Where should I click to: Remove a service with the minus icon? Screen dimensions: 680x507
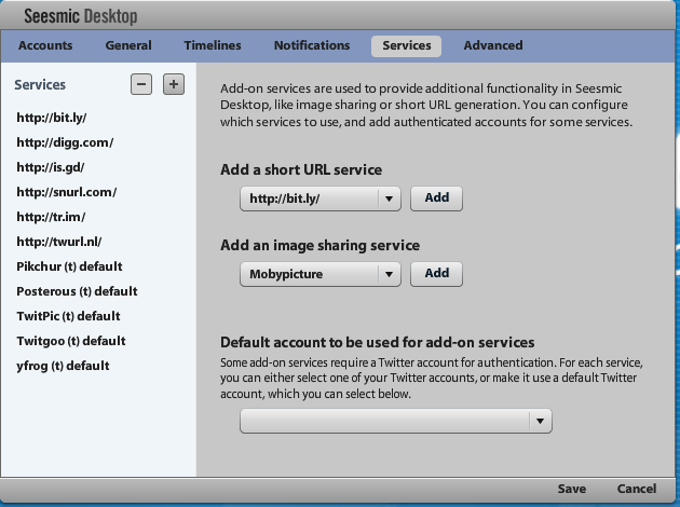click(x=141, y=84)
